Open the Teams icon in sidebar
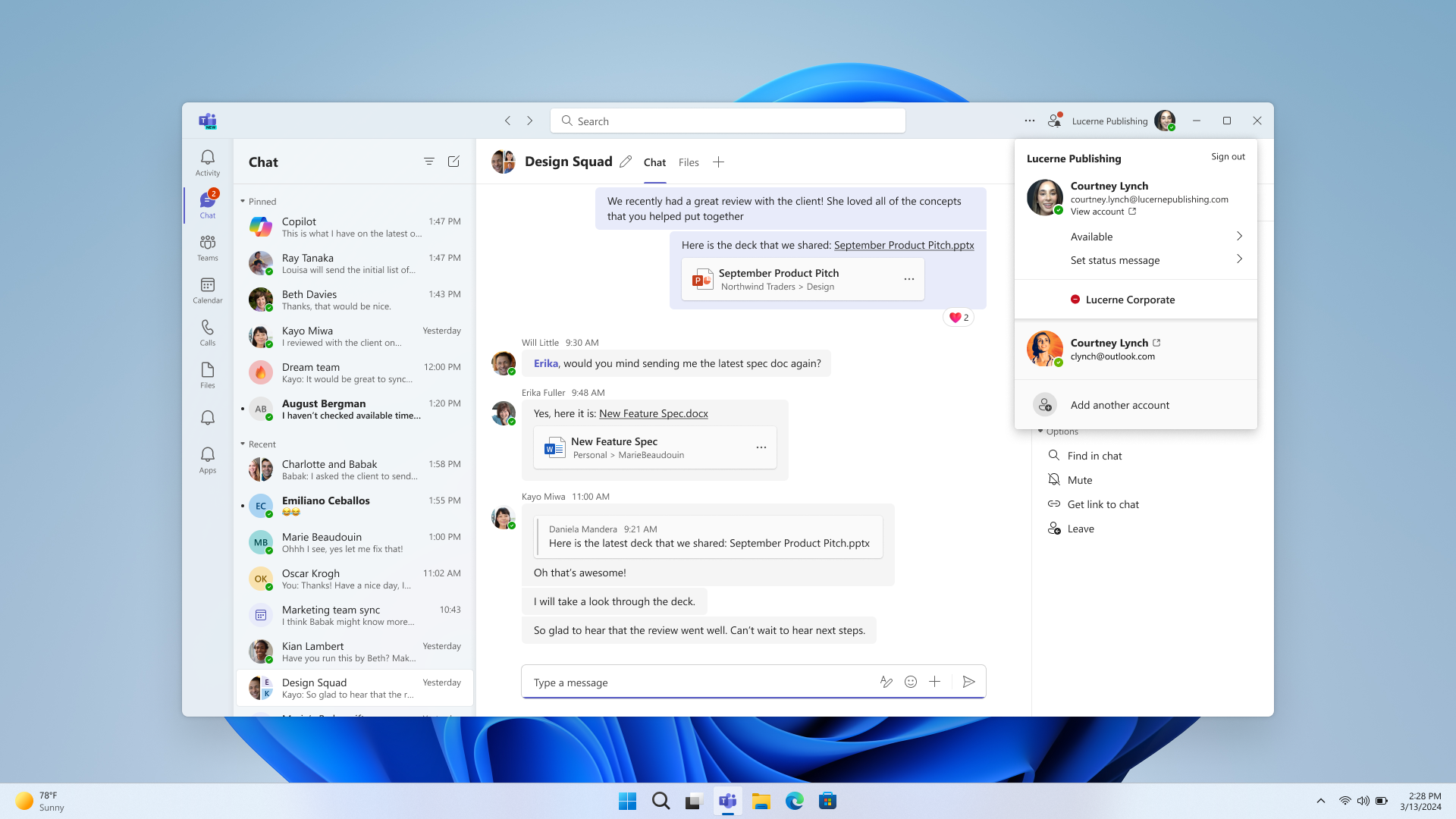 pos(207,247)
